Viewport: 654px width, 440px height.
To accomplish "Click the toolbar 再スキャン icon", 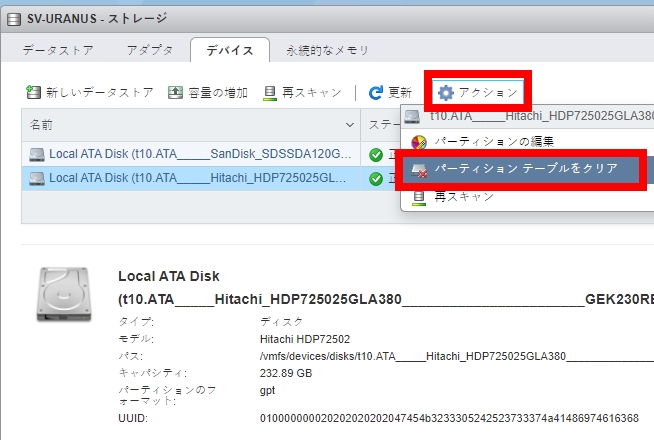I will coord(270,93).
